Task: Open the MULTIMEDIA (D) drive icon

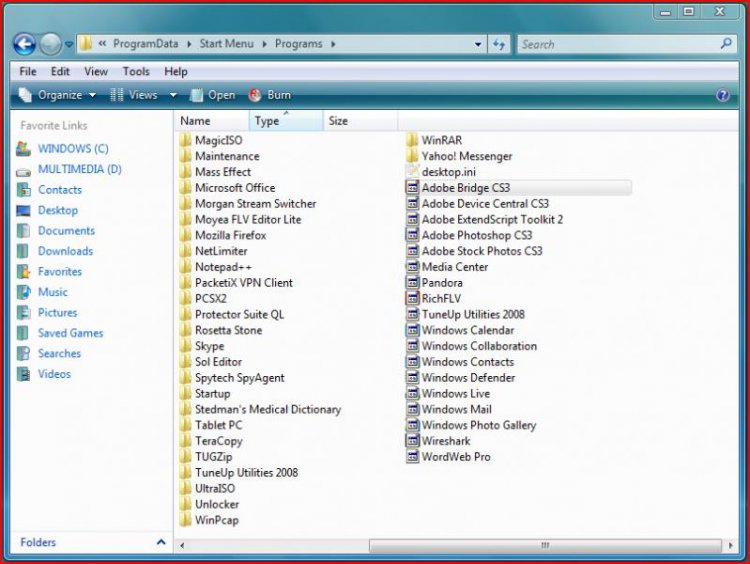Action: pyautogui.click(x=23, y=170)
